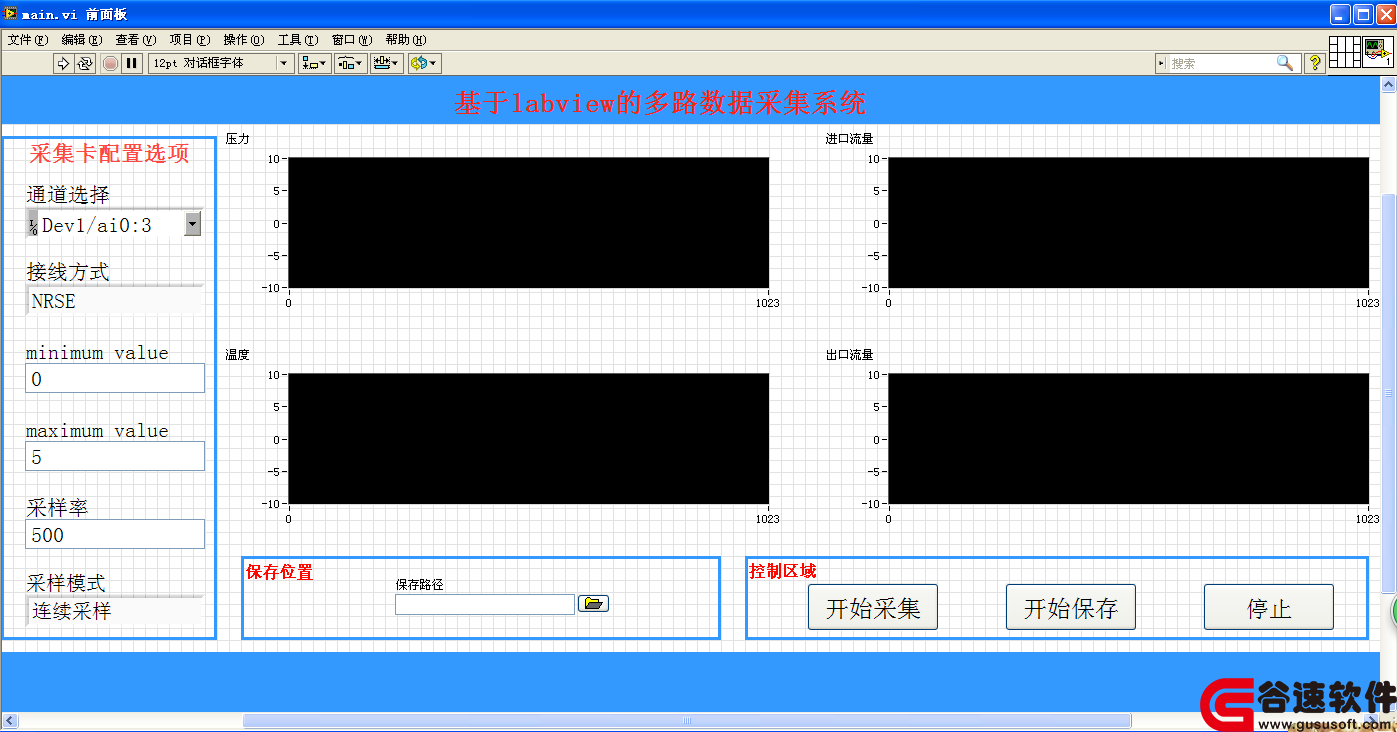Click the minimum value input field
Viewport: 1397px width, 732px height.
(115, 379)
